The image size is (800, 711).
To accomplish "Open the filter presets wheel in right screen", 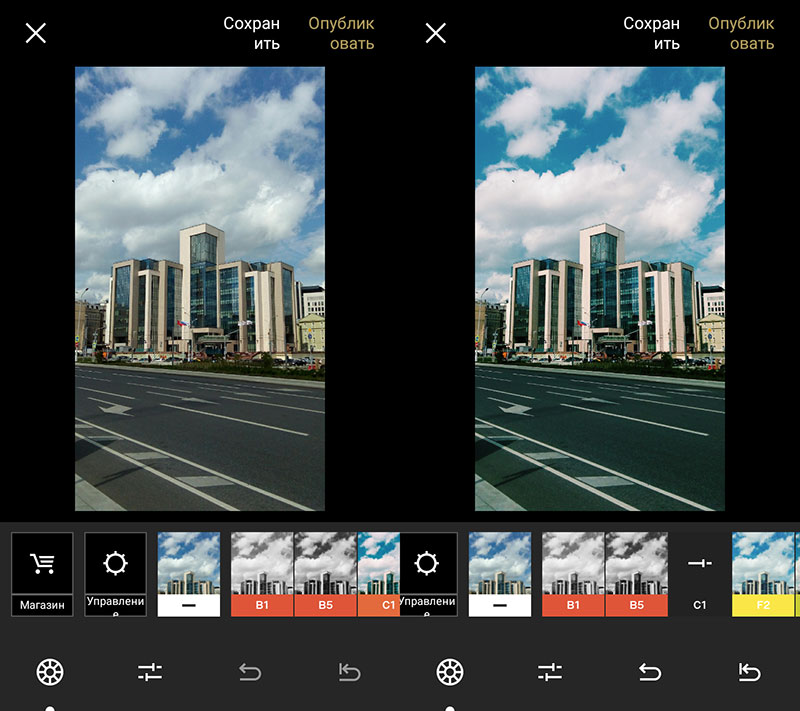I will 450,672.
